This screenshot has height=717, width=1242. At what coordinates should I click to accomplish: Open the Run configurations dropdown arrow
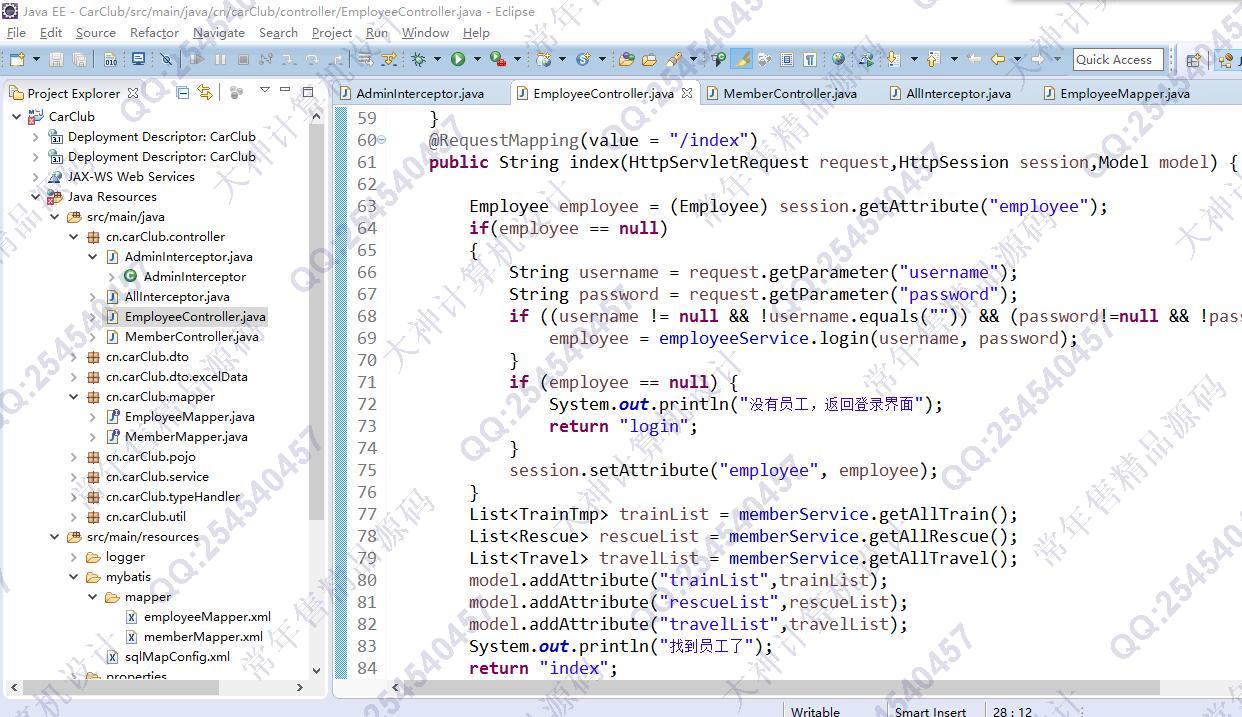pos(478,59)
